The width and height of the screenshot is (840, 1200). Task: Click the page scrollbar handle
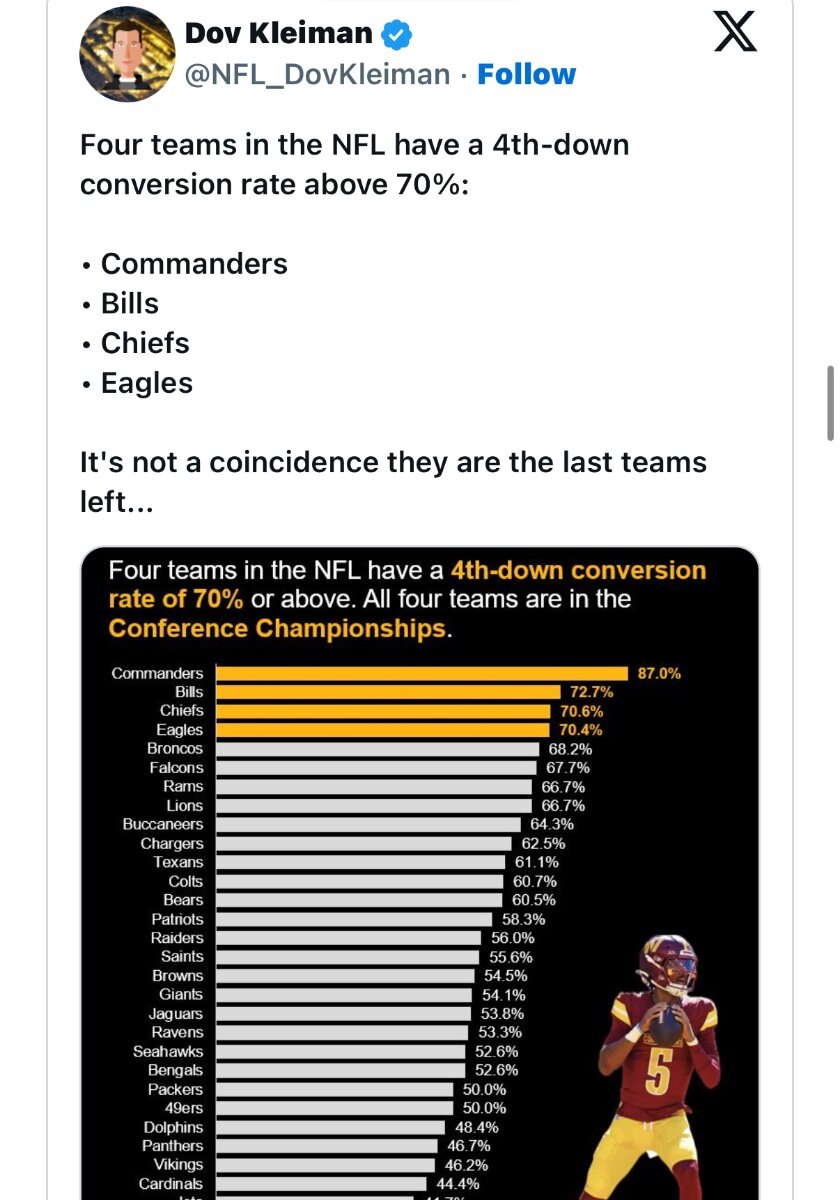pyautogui.click(x=830, y=402)
